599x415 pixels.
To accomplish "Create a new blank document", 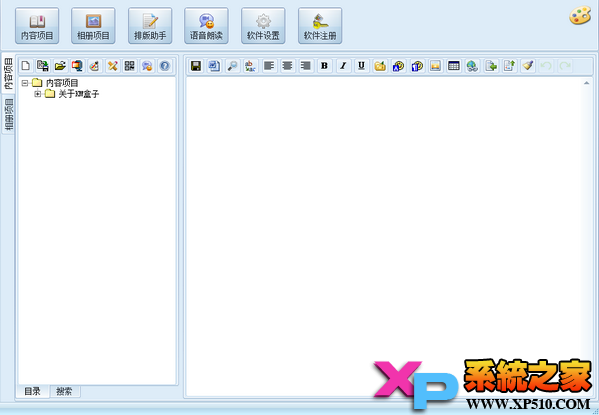I will [26, 66].
